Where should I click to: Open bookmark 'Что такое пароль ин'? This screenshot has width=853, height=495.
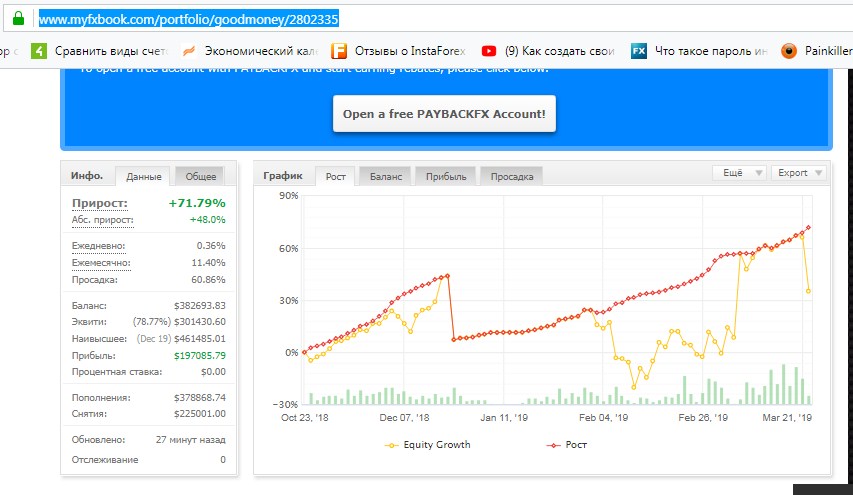tap(711, 51)
